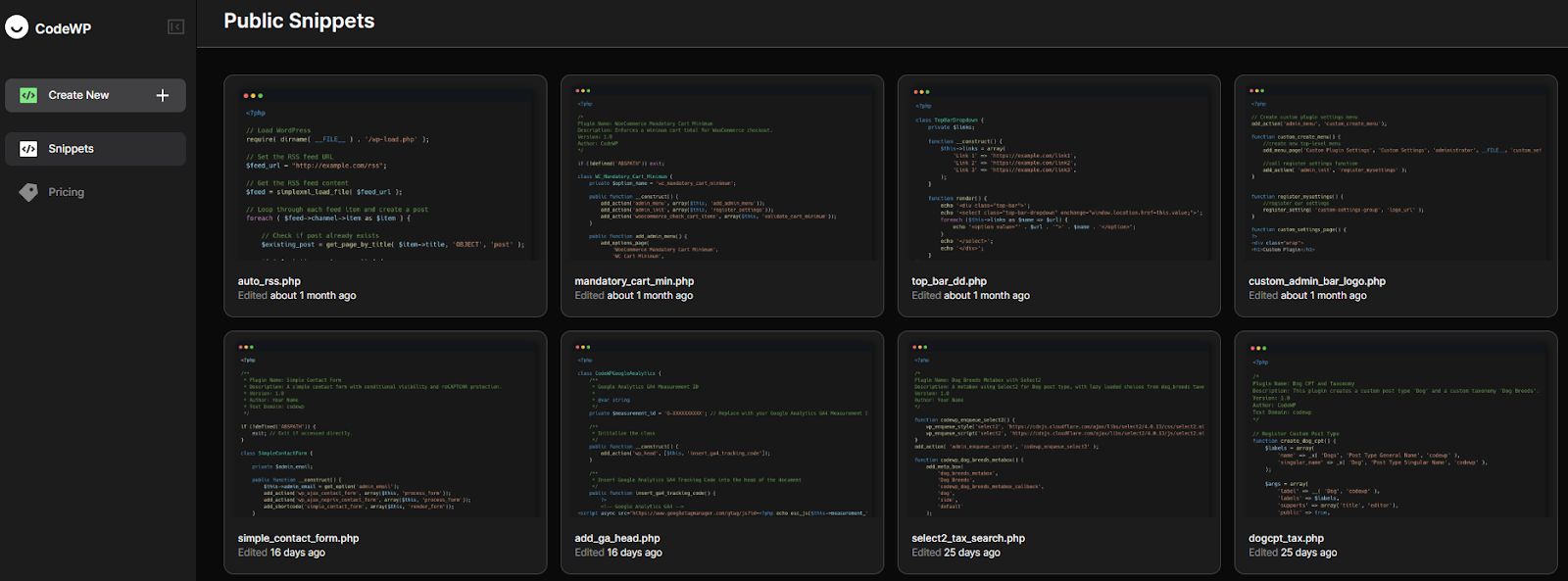
Task: Click the CodeWP brand name
Action: click(x=63, y=28)
